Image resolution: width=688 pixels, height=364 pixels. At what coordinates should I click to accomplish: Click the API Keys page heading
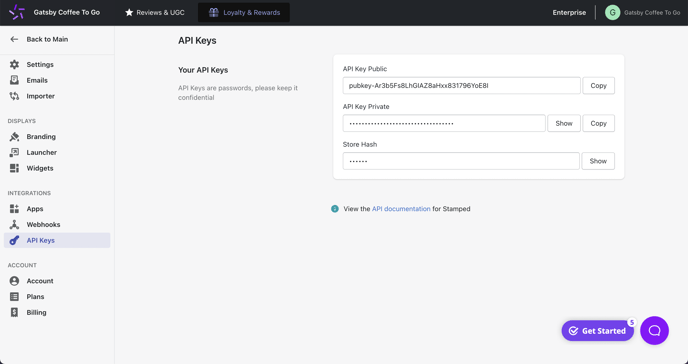tap(197, 40)
